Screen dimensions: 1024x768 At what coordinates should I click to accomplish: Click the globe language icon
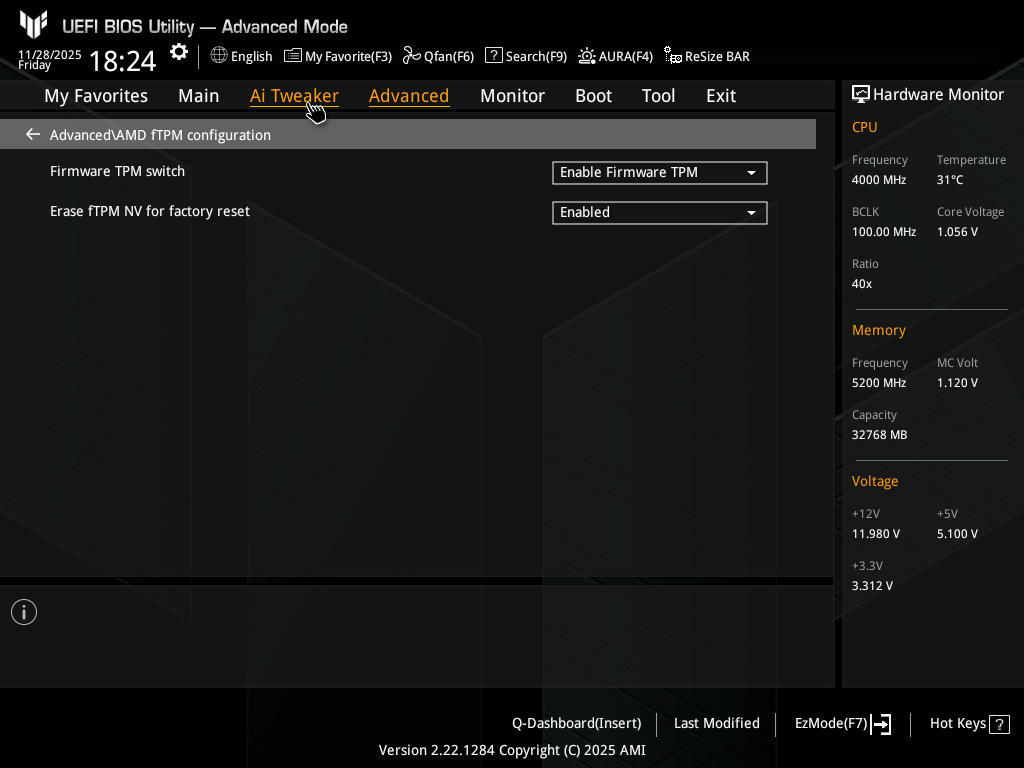(x=219, y=56)
